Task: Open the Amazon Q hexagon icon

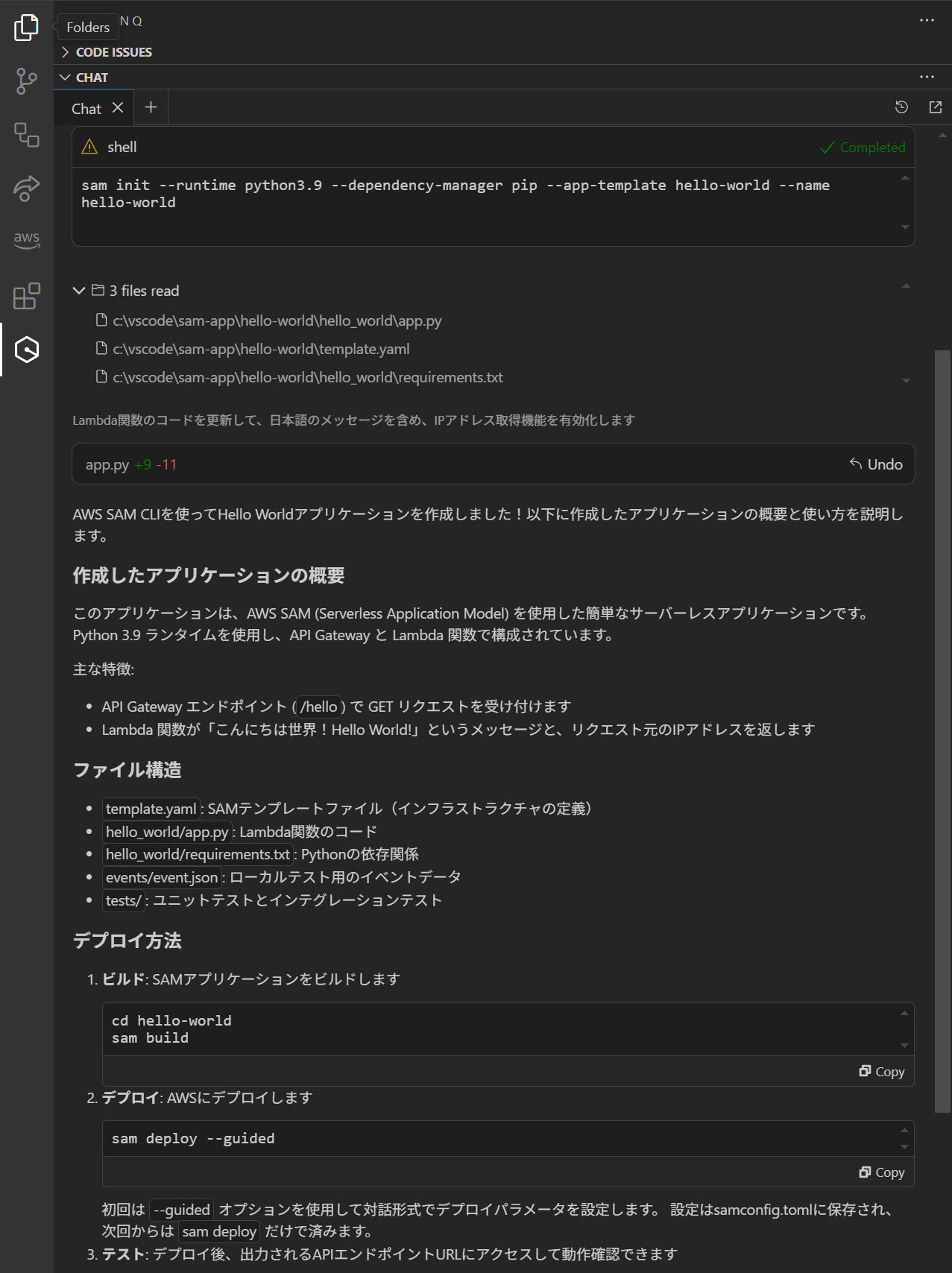Action: point(26,350)
